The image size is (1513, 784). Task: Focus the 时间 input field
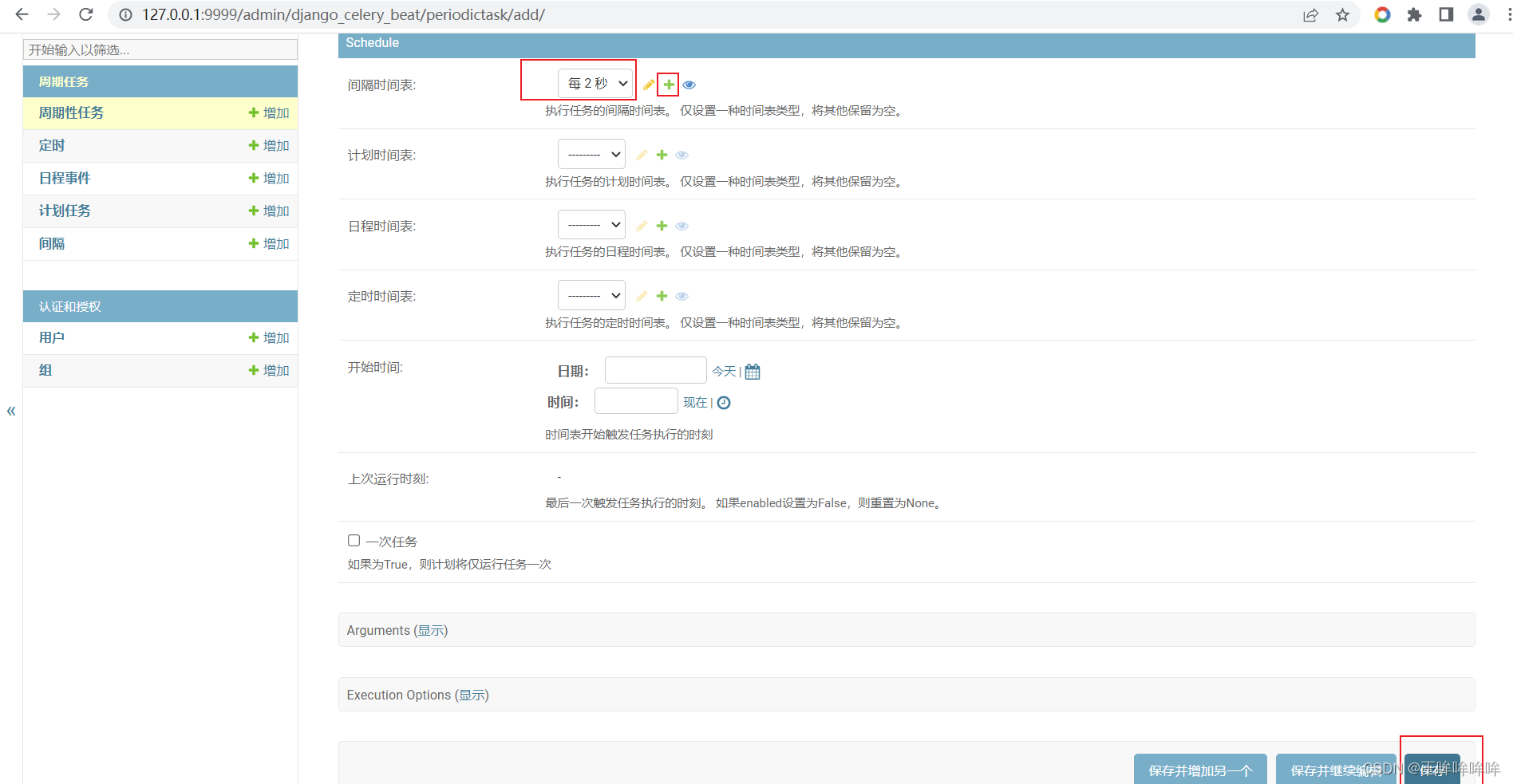pyautogui.click(x=636, y=401)
